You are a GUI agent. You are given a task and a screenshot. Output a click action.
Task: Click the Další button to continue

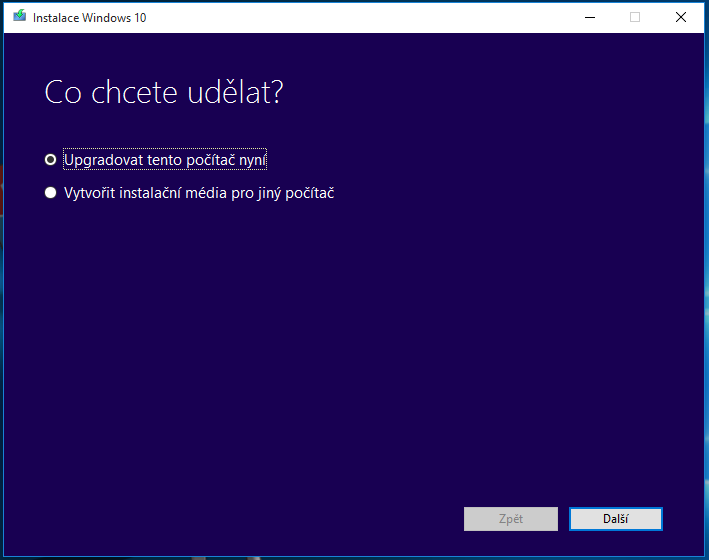(x=615, y=519)
